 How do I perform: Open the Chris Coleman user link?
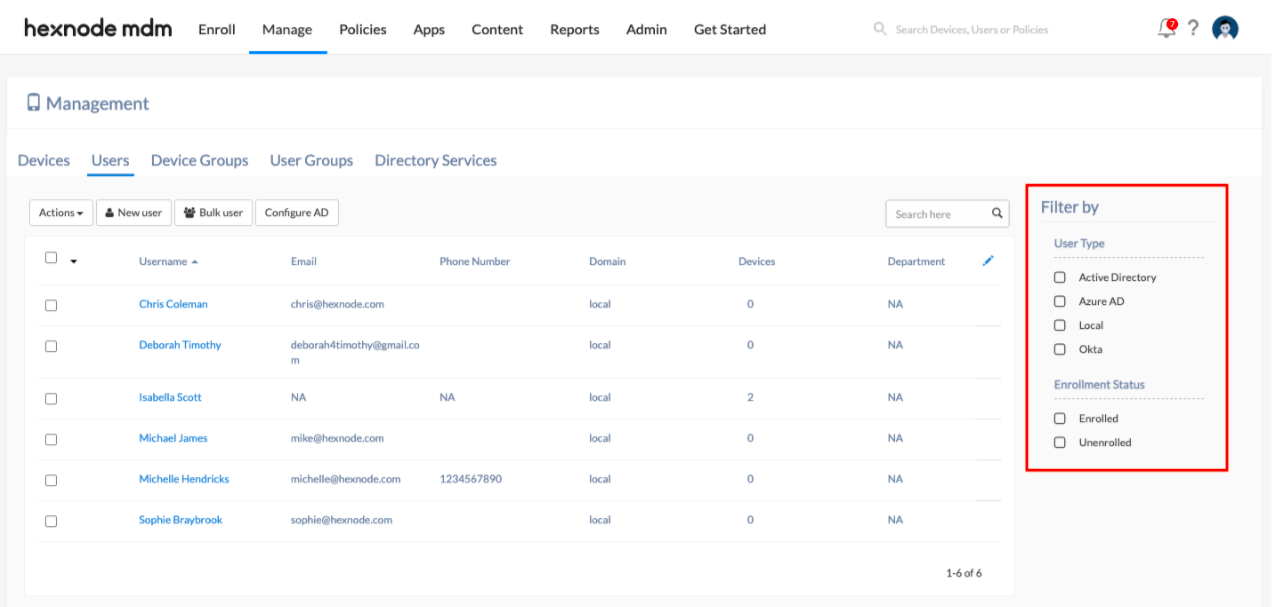point(173,303)
